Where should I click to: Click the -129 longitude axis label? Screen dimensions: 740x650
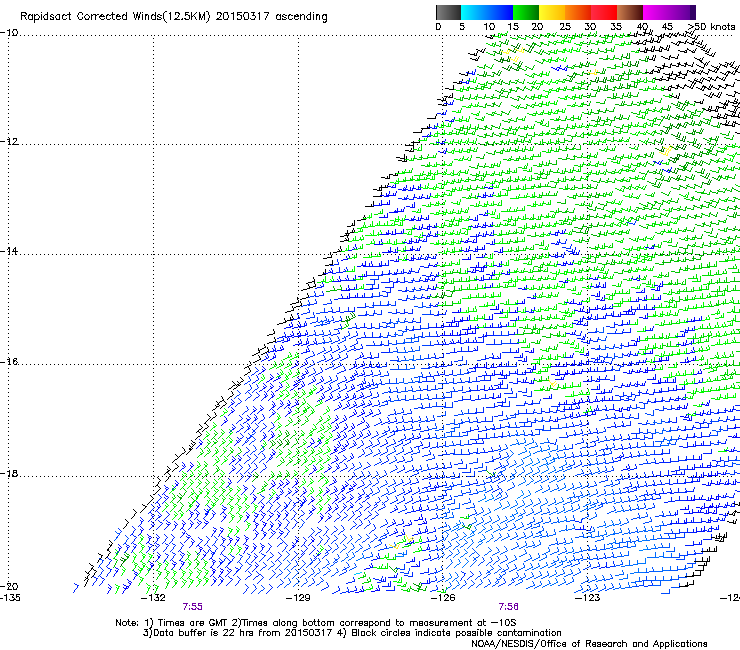coord(298,598)
